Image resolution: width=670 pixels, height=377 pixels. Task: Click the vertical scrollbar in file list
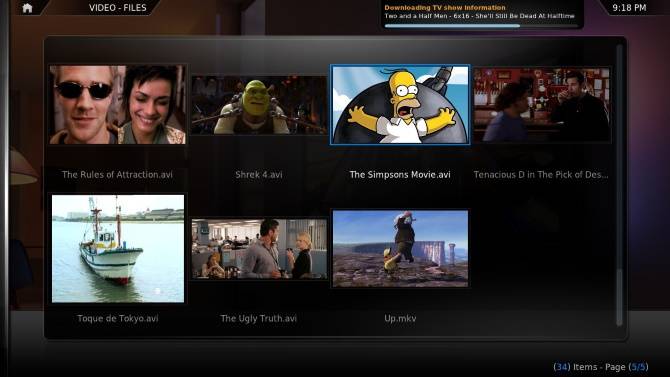(619, 185)
